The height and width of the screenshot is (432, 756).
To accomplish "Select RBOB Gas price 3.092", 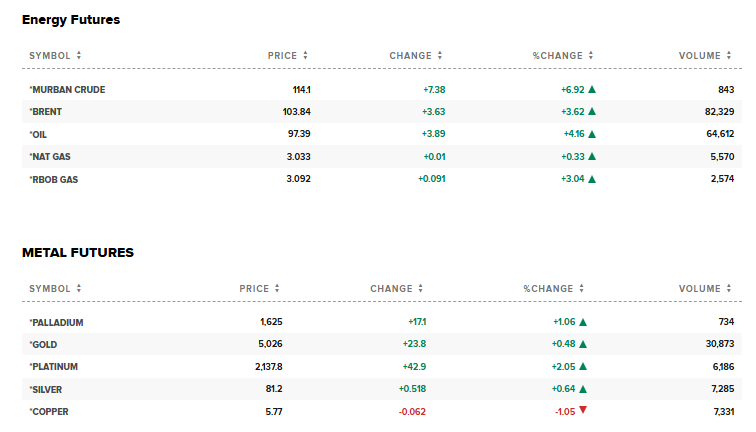I will pyautogui.click(x=298, y=179).
